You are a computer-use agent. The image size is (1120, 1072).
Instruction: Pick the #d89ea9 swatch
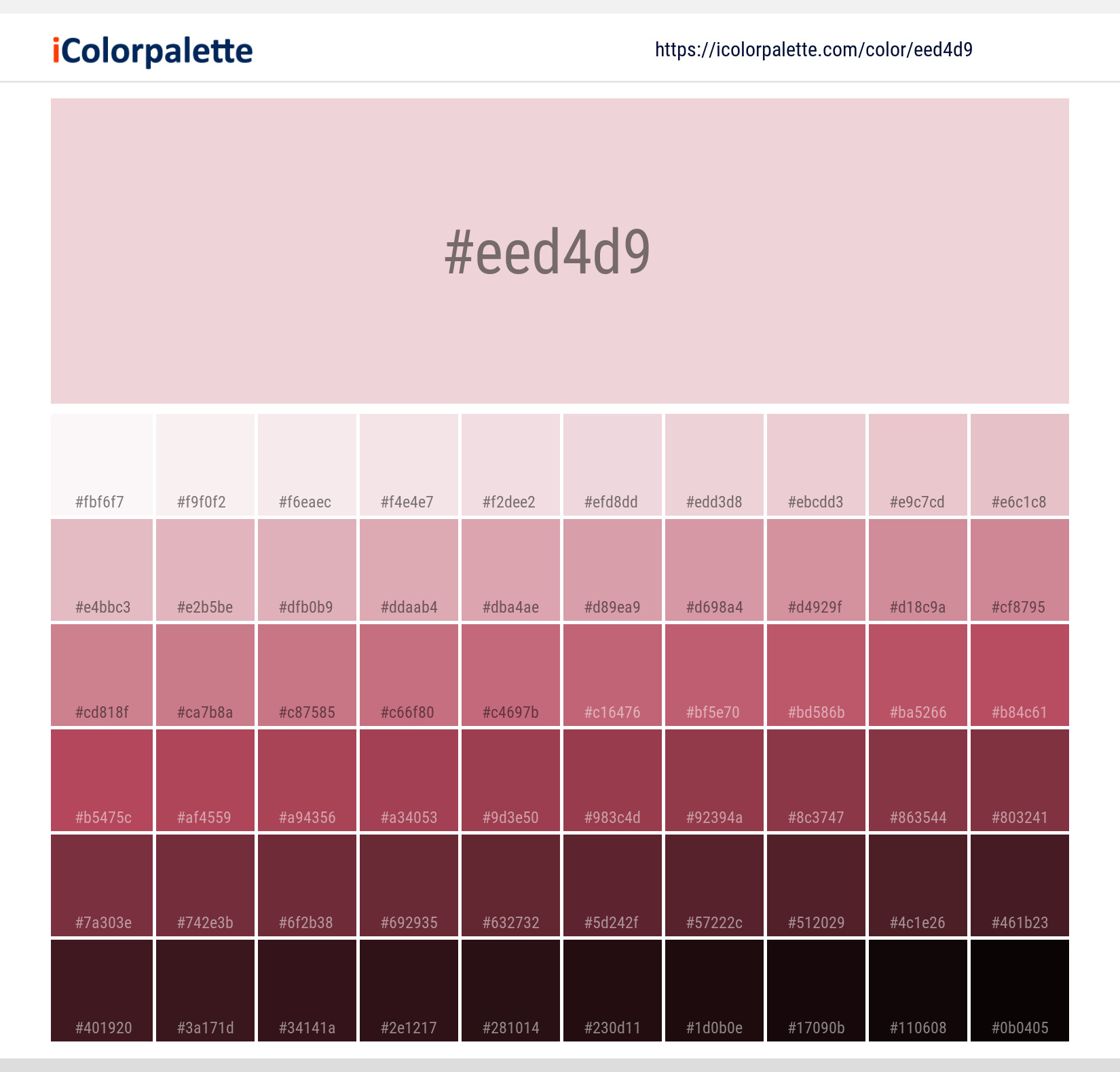point(612,570)
